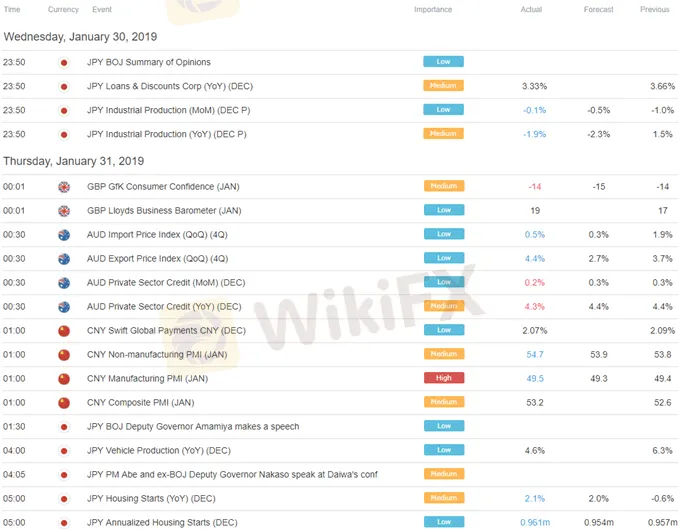This screenshot has width=680, height=531.
Task: Open CNY Non-manufacturing PMI (JAN) event
Action: coord(158,354)
